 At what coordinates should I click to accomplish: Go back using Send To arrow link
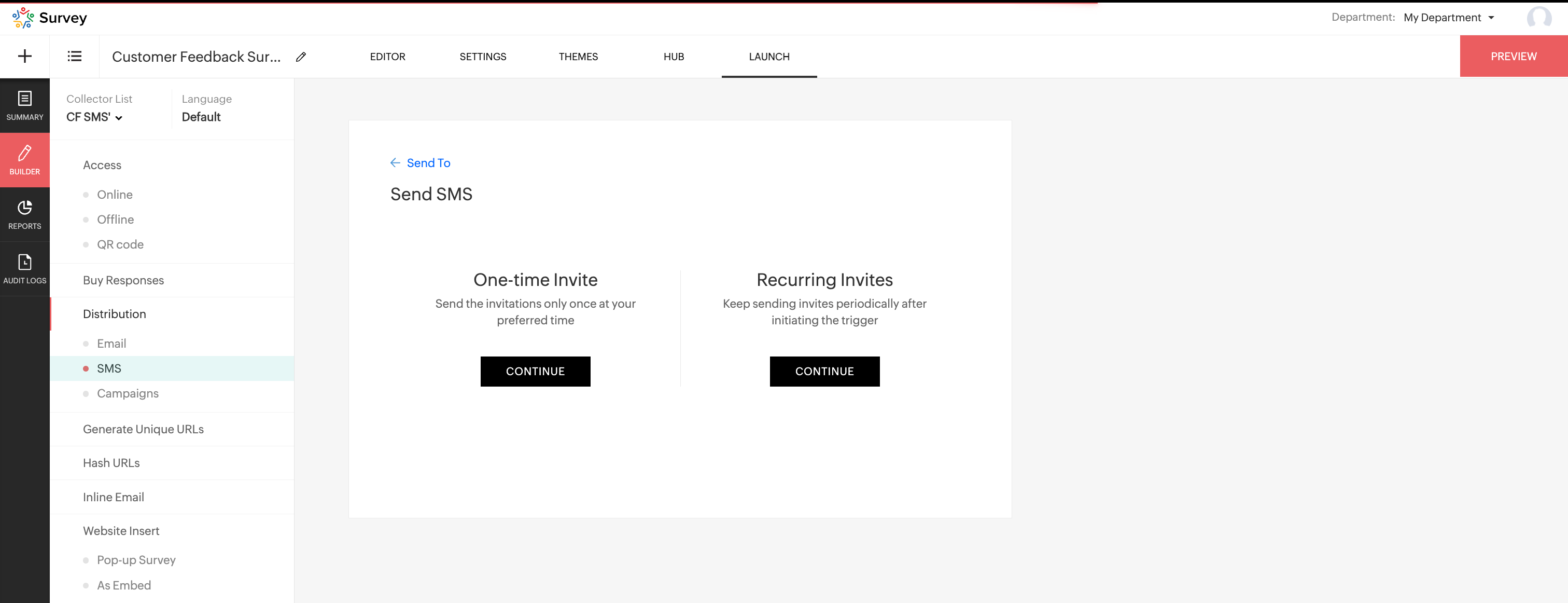pyautogui.click(x=420, y=162)
